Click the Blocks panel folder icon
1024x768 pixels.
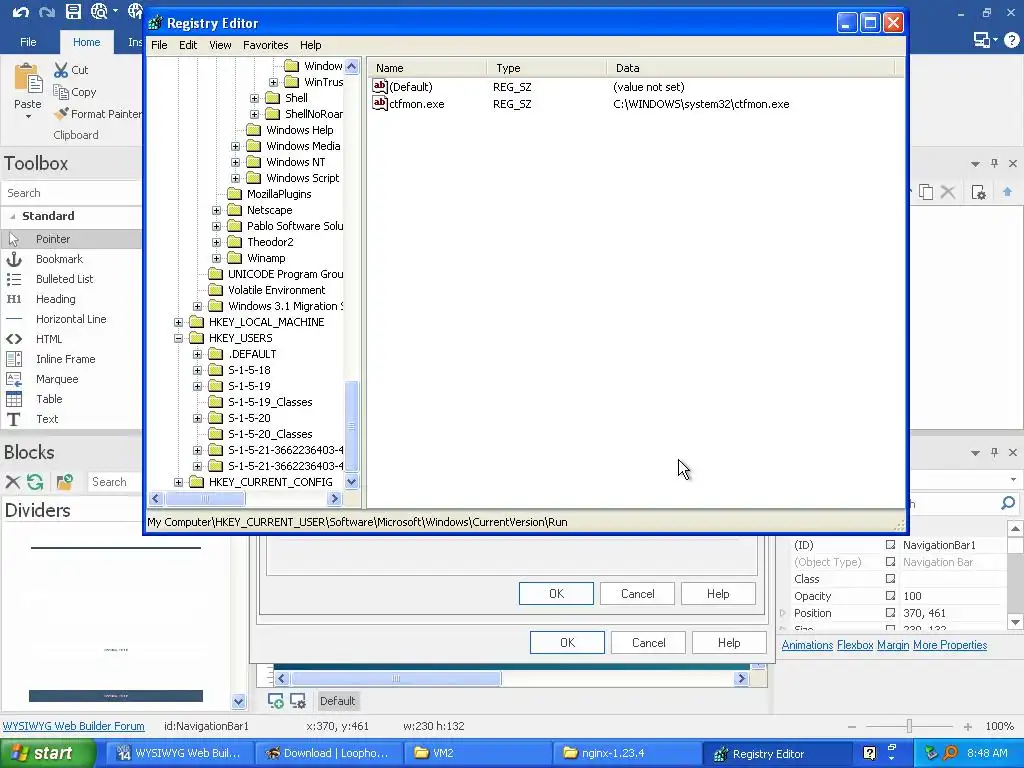point(64,482)
